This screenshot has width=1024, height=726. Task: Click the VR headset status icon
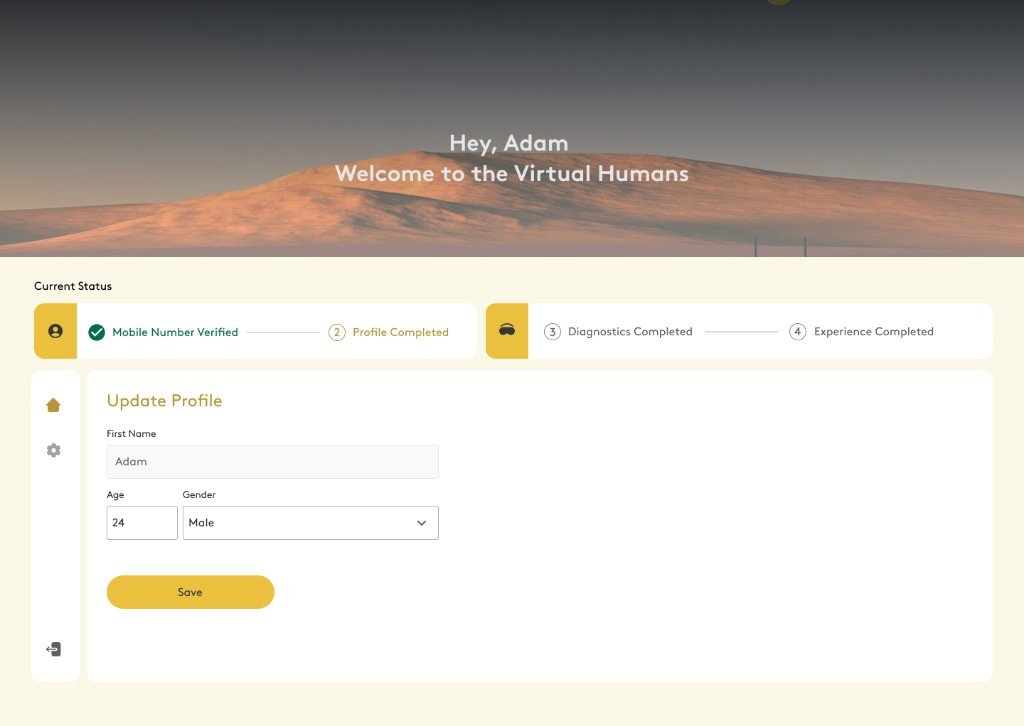[x=507, y=331]
